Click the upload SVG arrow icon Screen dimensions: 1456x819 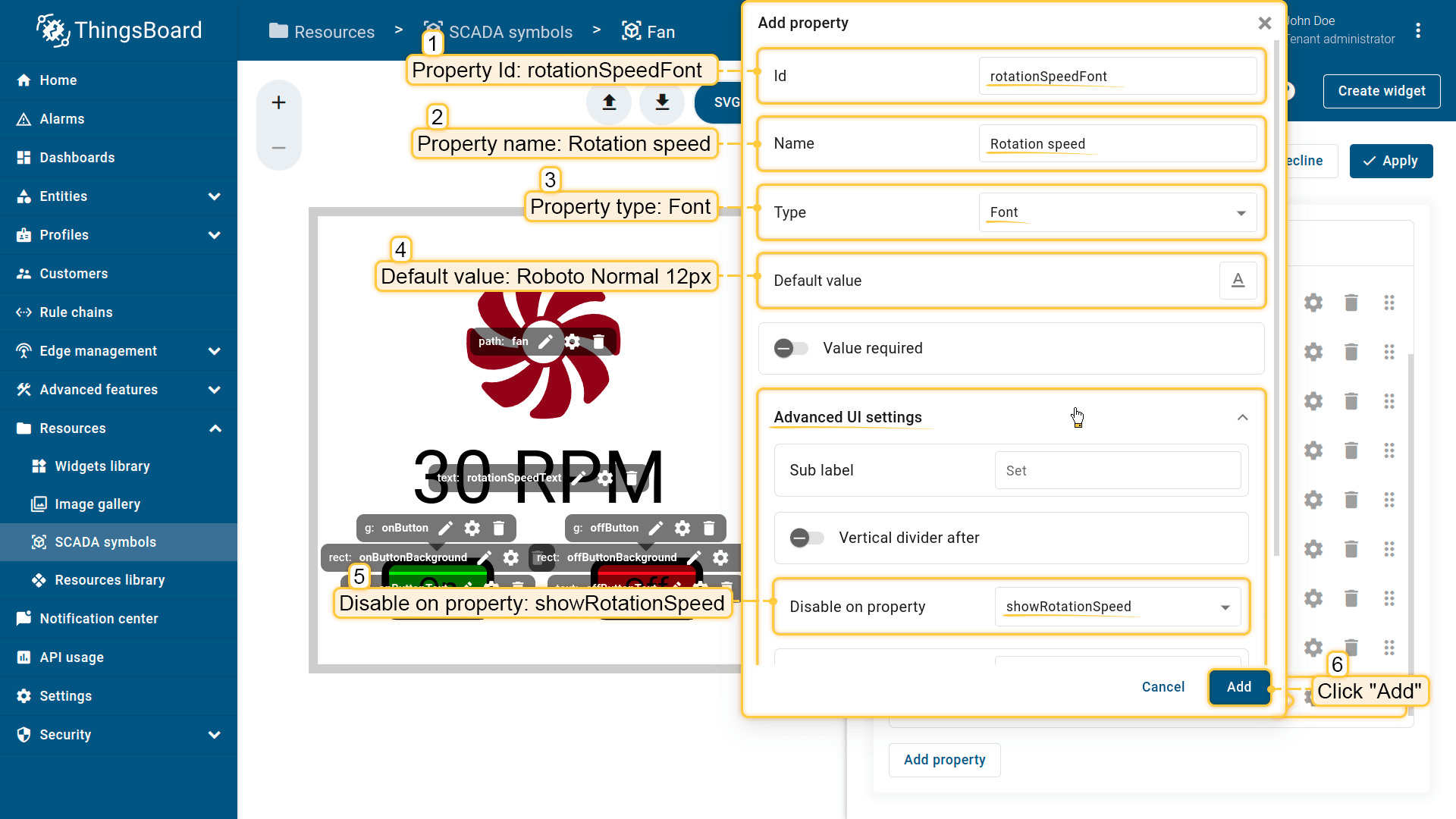click(609, 102)
